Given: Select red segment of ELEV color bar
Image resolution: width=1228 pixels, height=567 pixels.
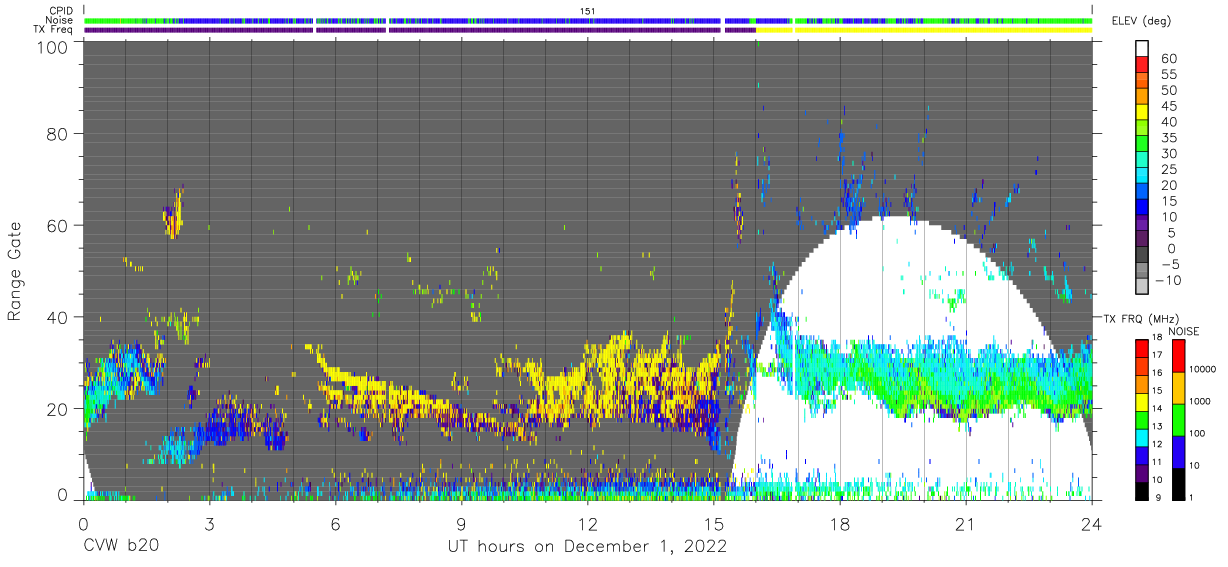Looking at the screenshot, I should pyautogui.click(x=1142, y=63).
